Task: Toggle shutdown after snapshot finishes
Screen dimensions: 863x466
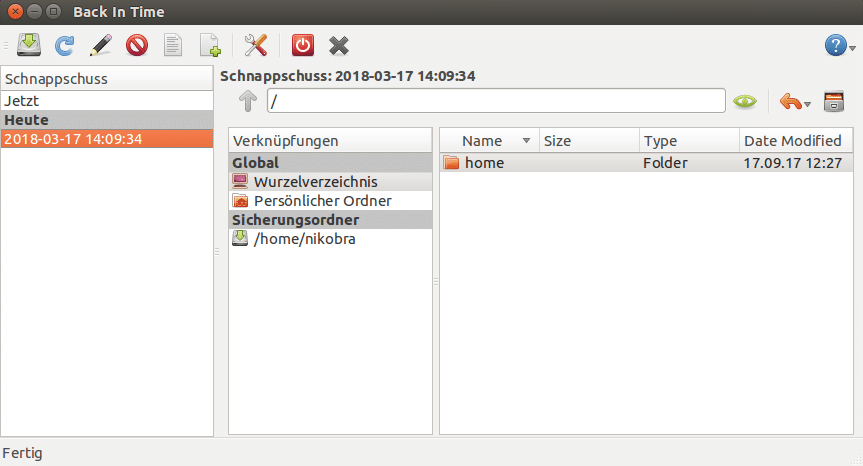Action: coord(303,45)
